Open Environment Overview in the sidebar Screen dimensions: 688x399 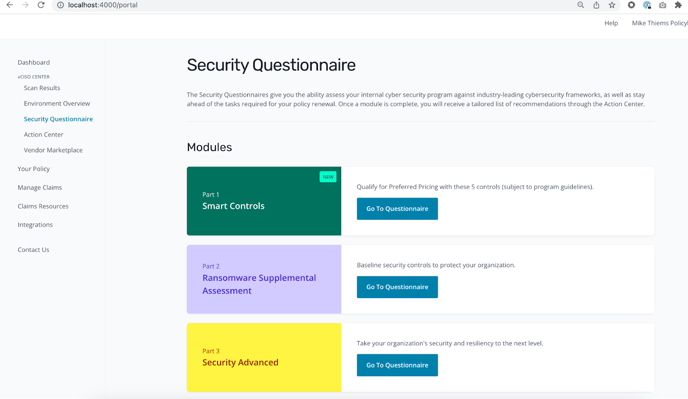(57, 104)
